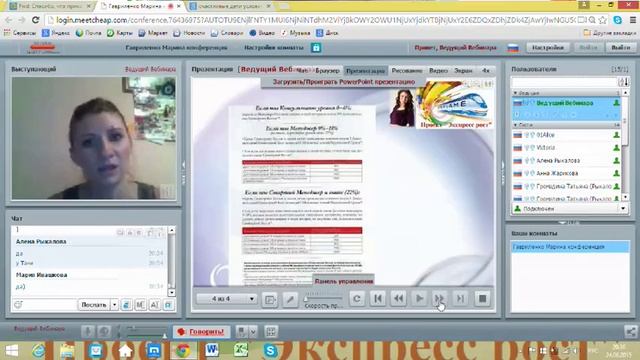Click the rewind presentation button
The image size is (640, 360).
tap(398, 299)
